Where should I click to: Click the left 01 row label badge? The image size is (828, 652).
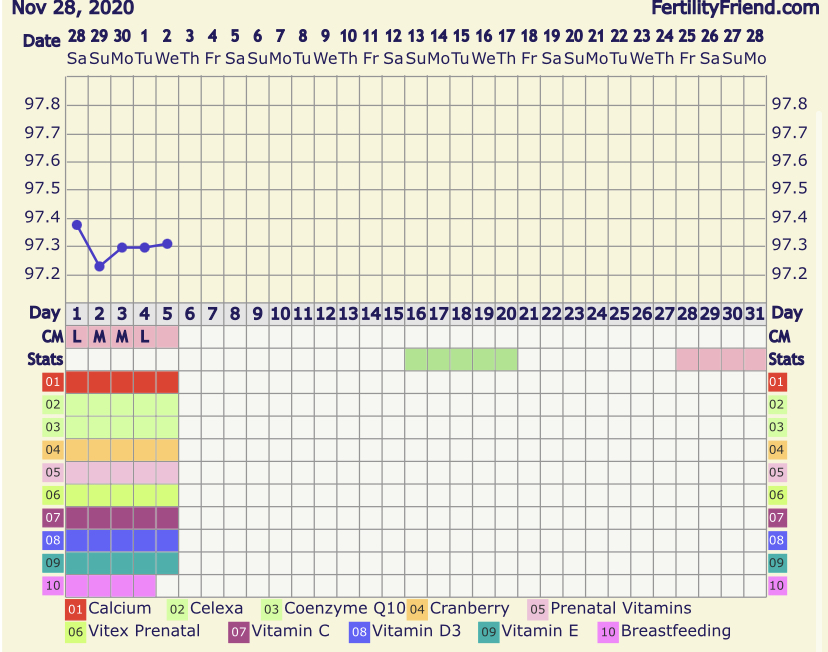[x=53, y=382]
